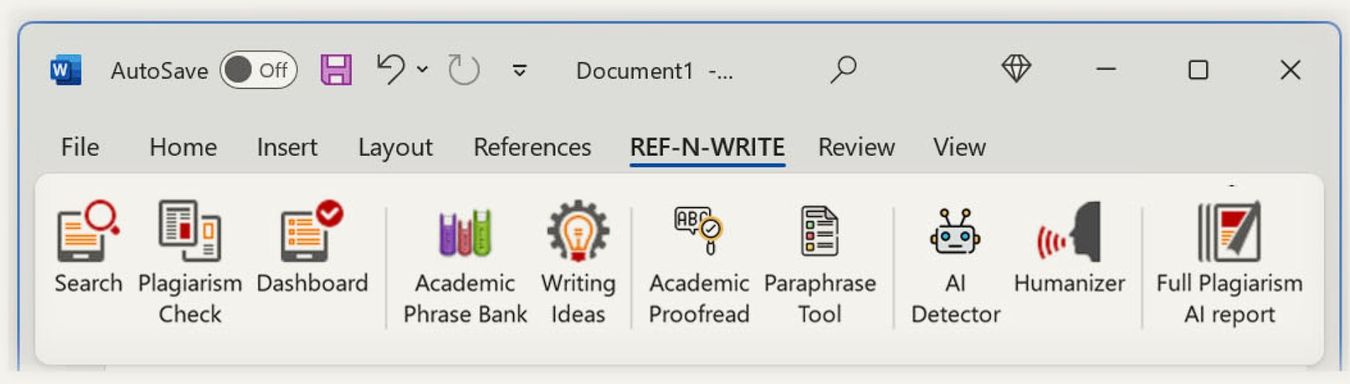Open Customize Quick Access Toolbar dropdown
This screenshot has width=1350, height=384.
tap(519, 70)
